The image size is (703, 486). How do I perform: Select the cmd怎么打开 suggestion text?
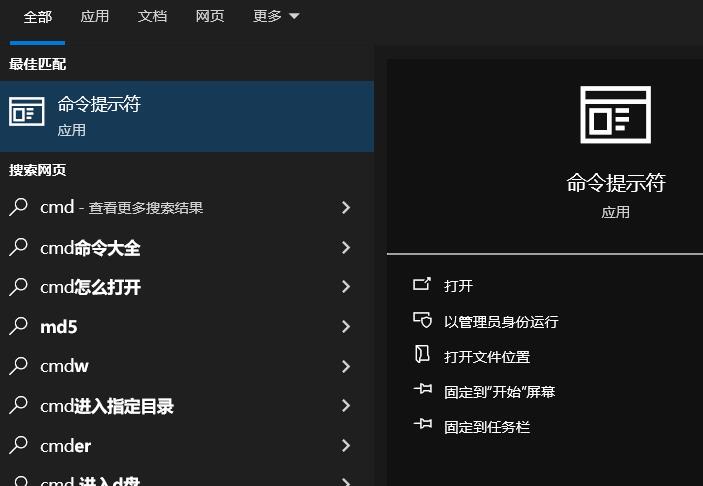pyautogui.click(x=91, y=287)
